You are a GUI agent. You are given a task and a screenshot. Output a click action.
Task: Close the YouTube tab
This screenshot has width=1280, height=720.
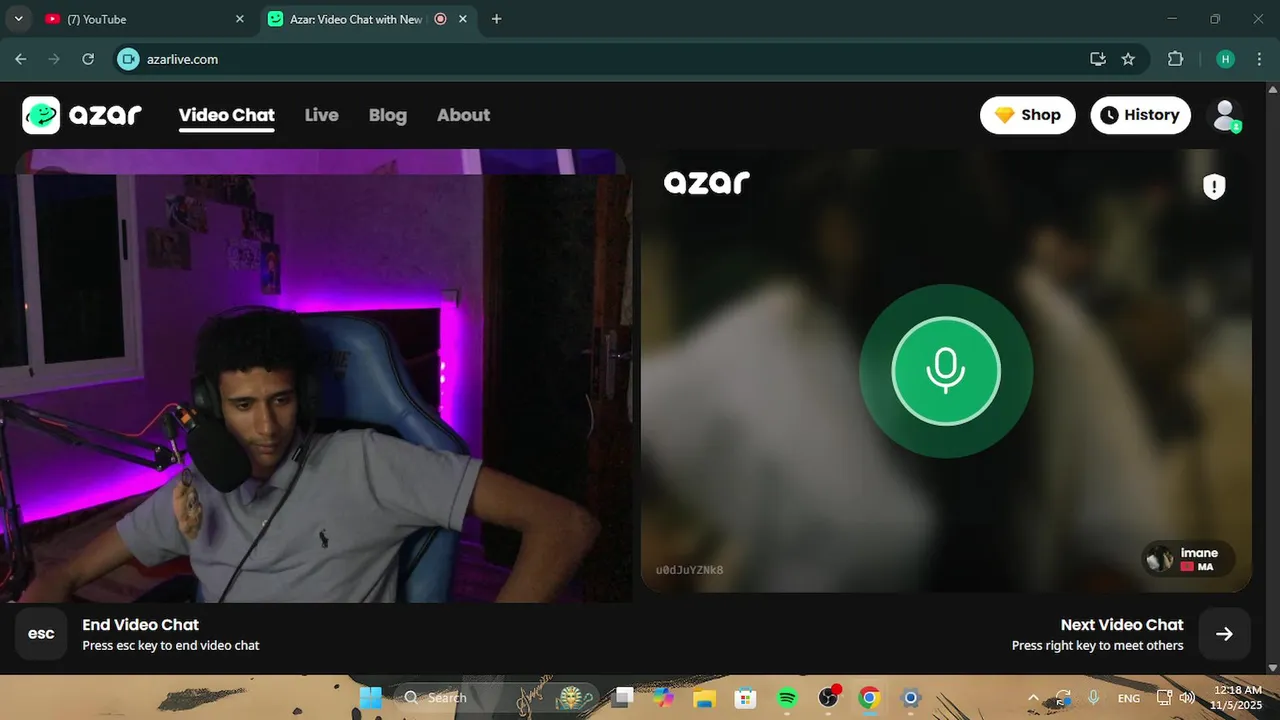click(x=239, y=19)
